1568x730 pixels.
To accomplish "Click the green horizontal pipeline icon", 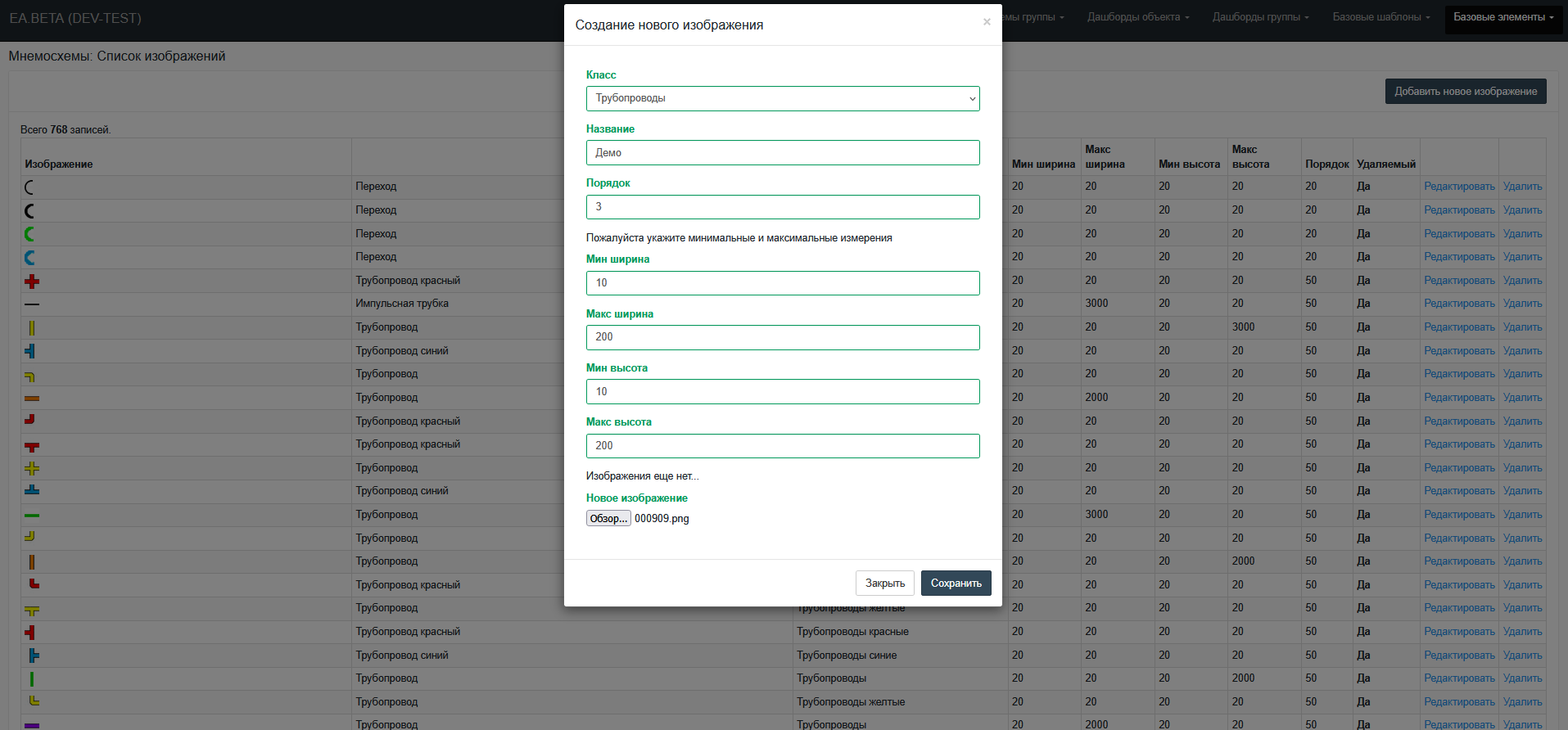I will (32, 516).
